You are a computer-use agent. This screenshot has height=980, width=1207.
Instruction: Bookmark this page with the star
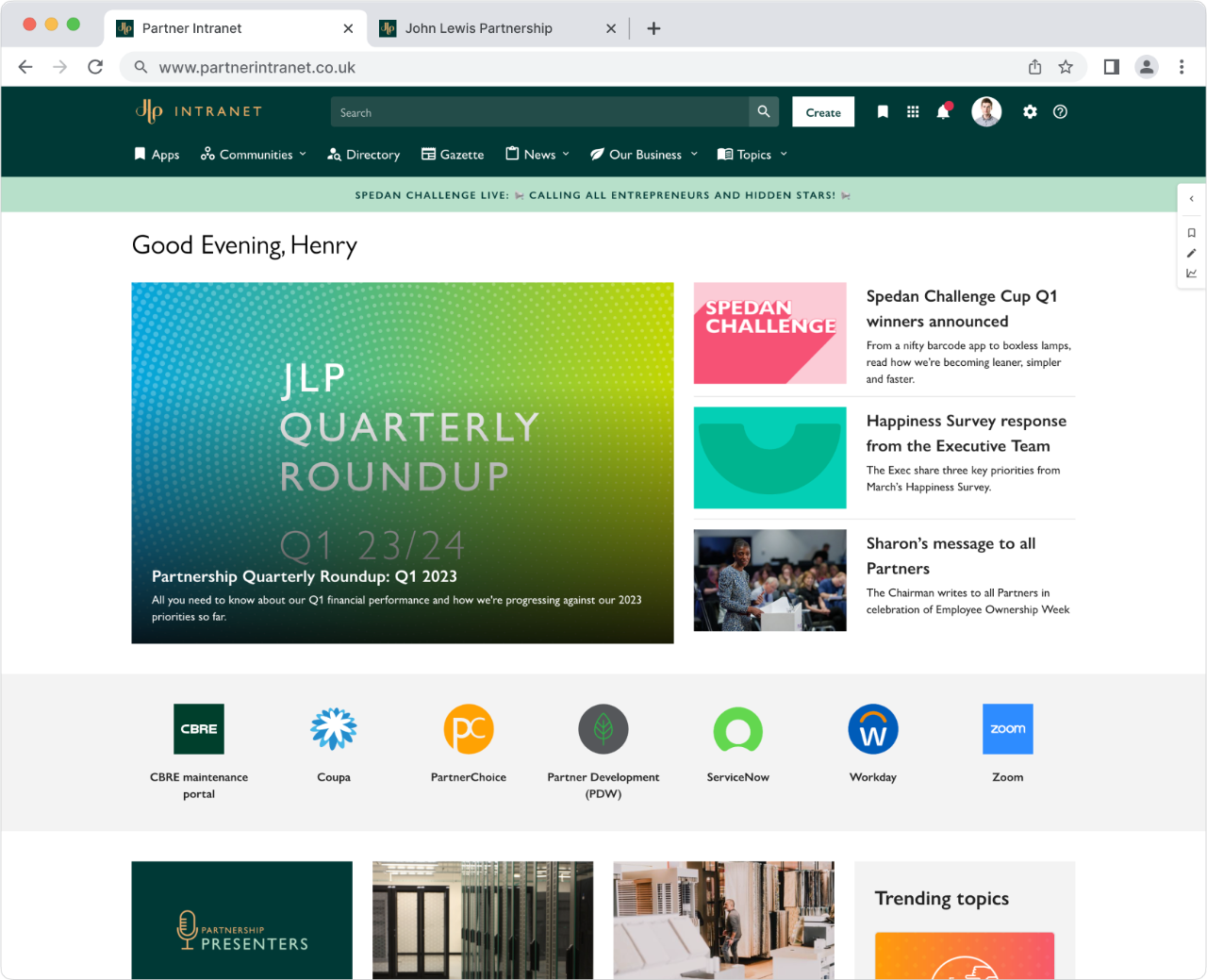[1066, 67]
